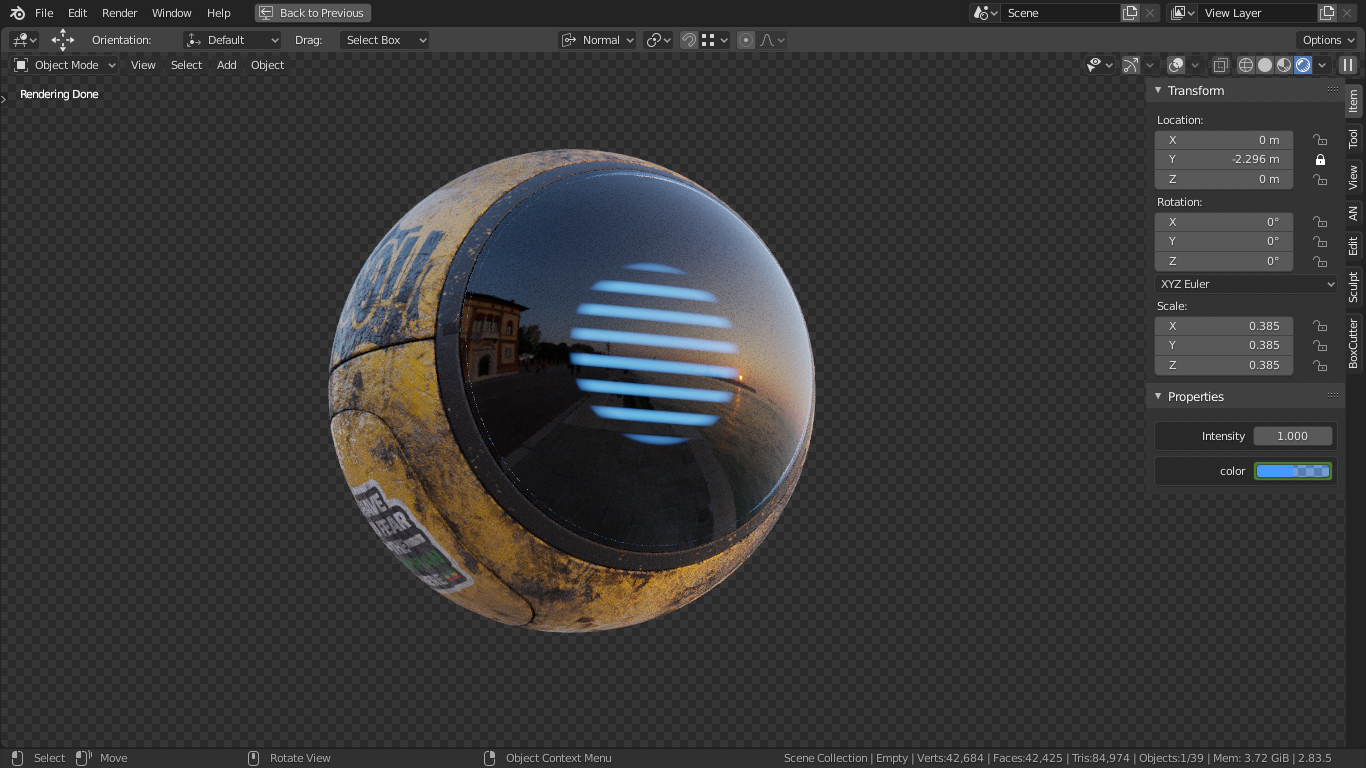Click the Back to Previous button

pyautogui.click(x=313, y=13)
